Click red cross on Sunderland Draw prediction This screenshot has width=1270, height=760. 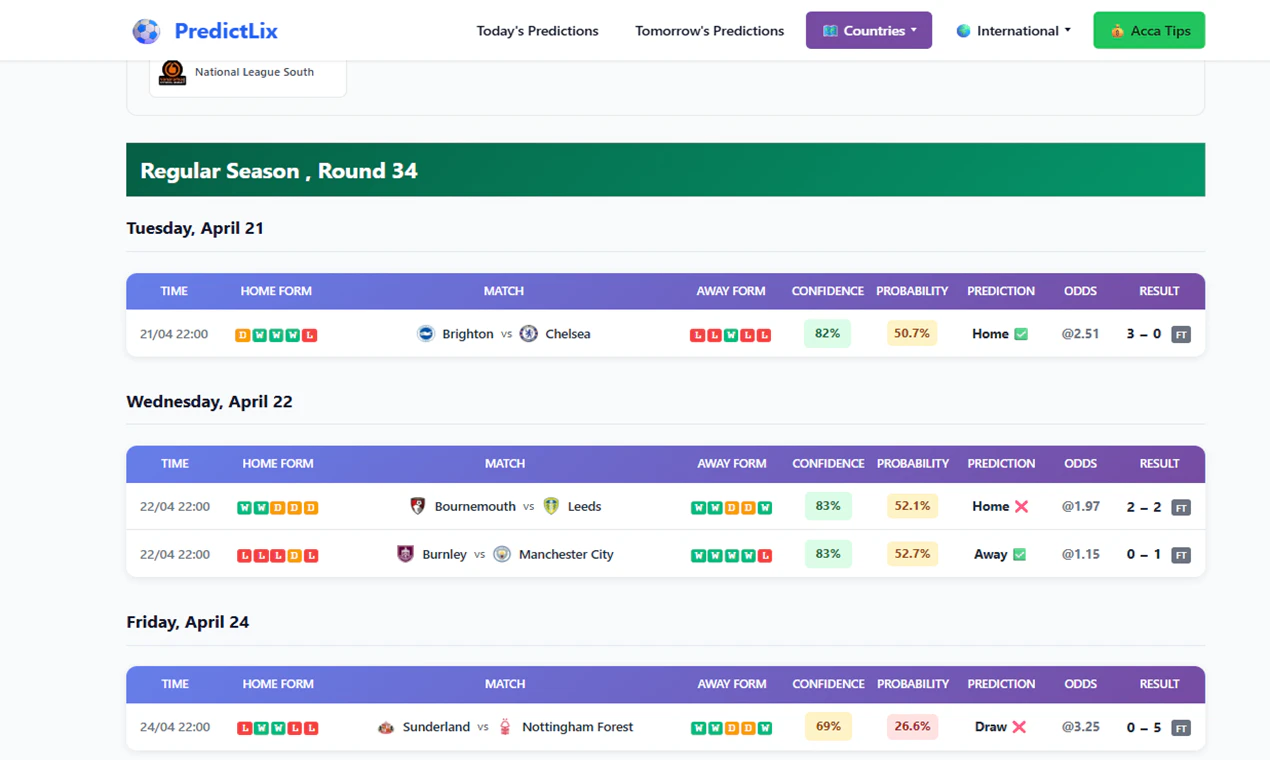(x=1019, y=727)
